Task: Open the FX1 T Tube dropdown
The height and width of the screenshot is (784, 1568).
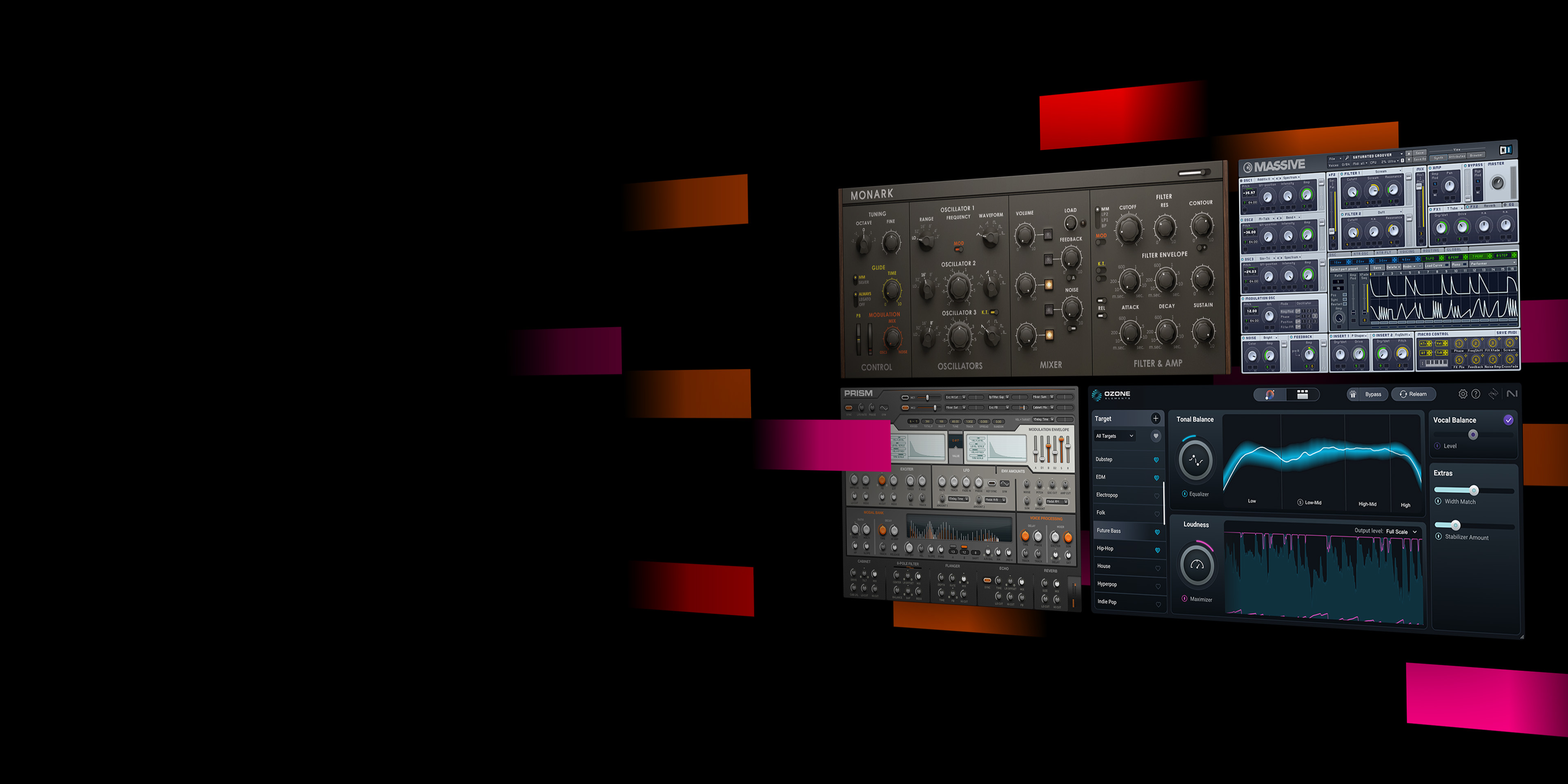Action: (1455, 208)
